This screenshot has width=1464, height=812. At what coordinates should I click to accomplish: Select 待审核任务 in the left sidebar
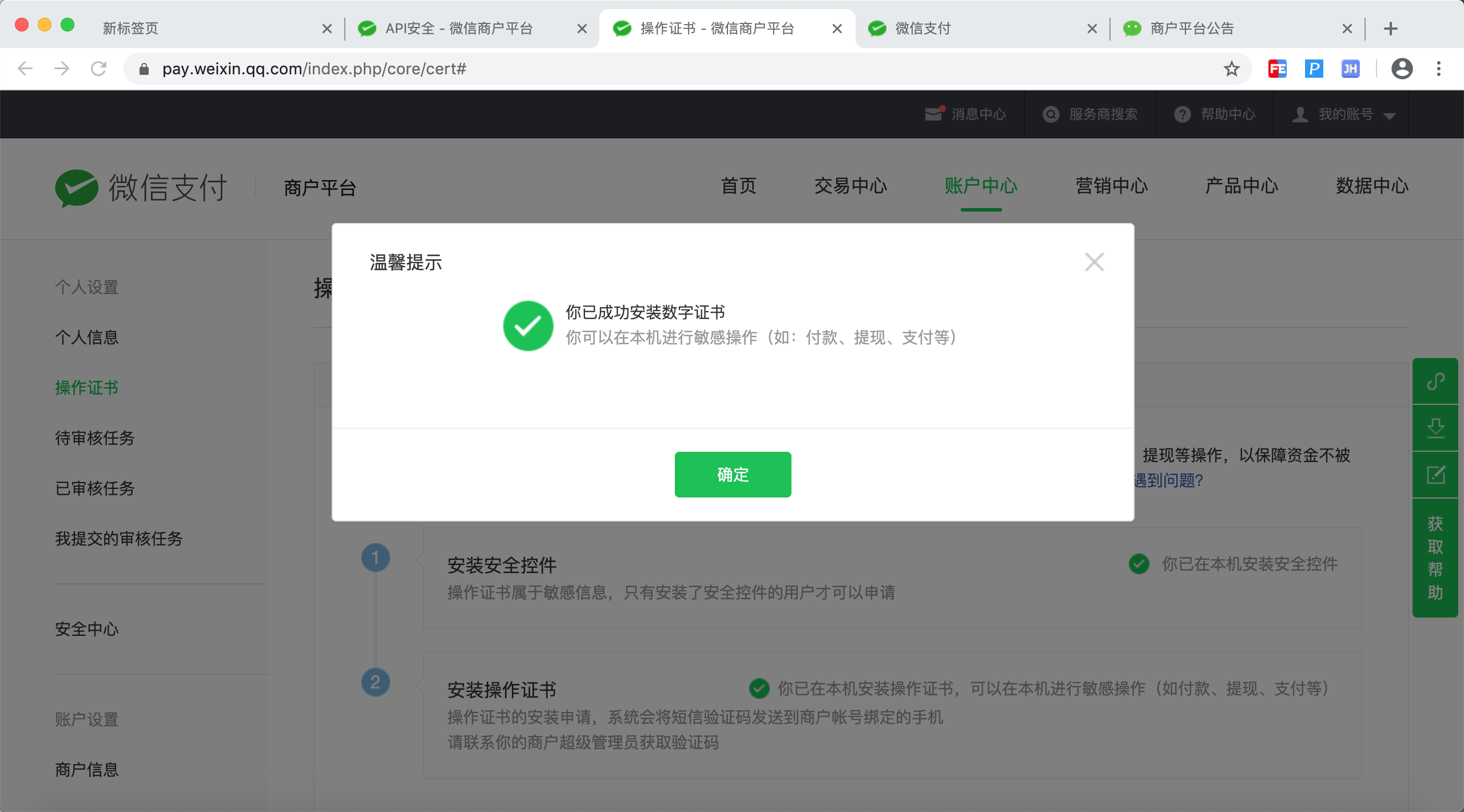(x=95, y=438)
